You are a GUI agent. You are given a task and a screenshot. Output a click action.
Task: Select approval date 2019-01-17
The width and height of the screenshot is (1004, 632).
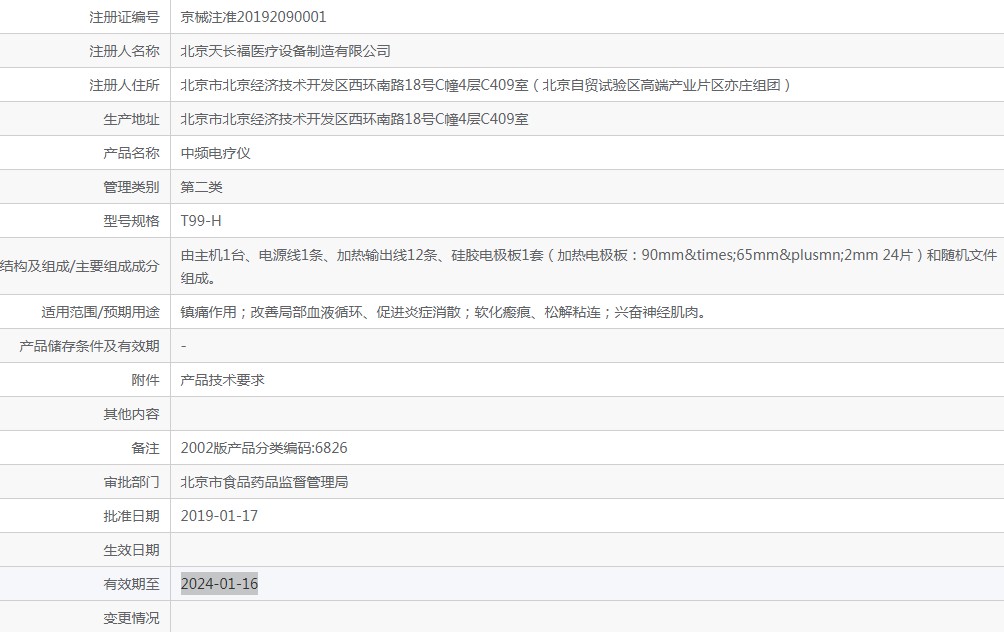pyautogui.click(x=219, y=515)
